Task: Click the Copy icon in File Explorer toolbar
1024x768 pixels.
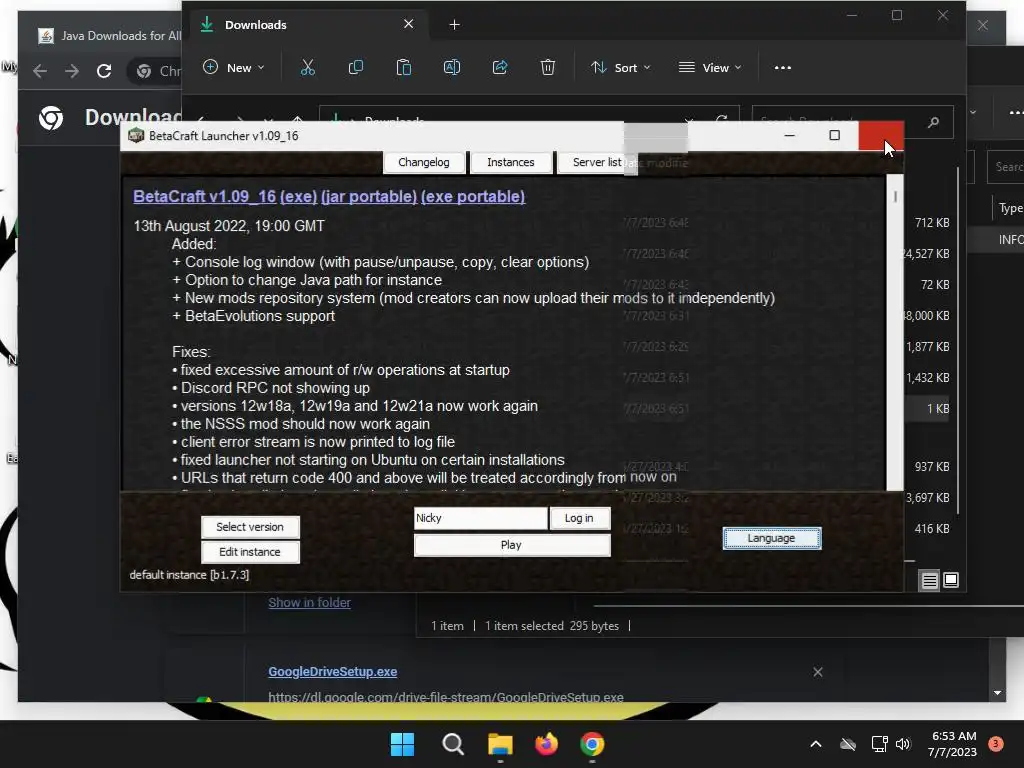Action: 356,67
